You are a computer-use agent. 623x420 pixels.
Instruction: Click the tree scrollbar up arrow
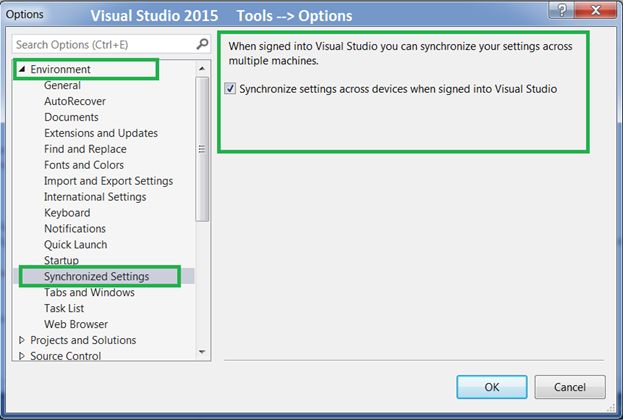(202, 69)
